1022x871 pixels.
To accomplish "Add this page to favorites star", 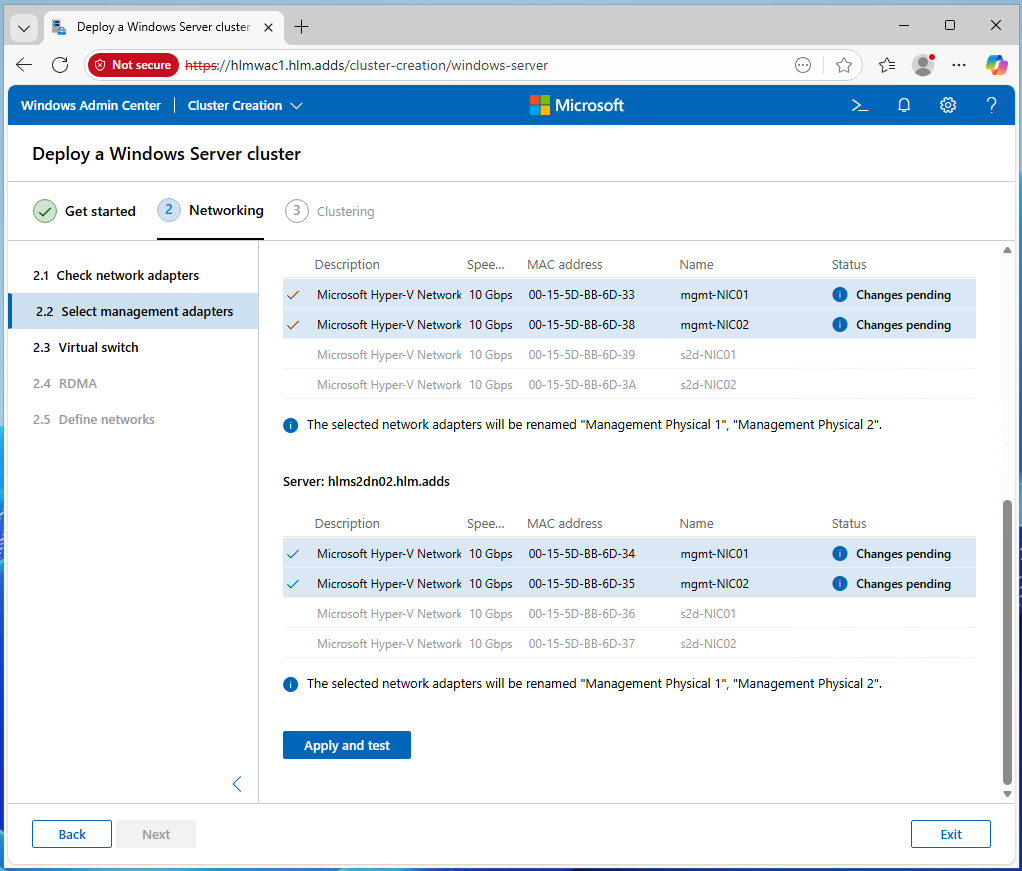I will tap(844, 65).
